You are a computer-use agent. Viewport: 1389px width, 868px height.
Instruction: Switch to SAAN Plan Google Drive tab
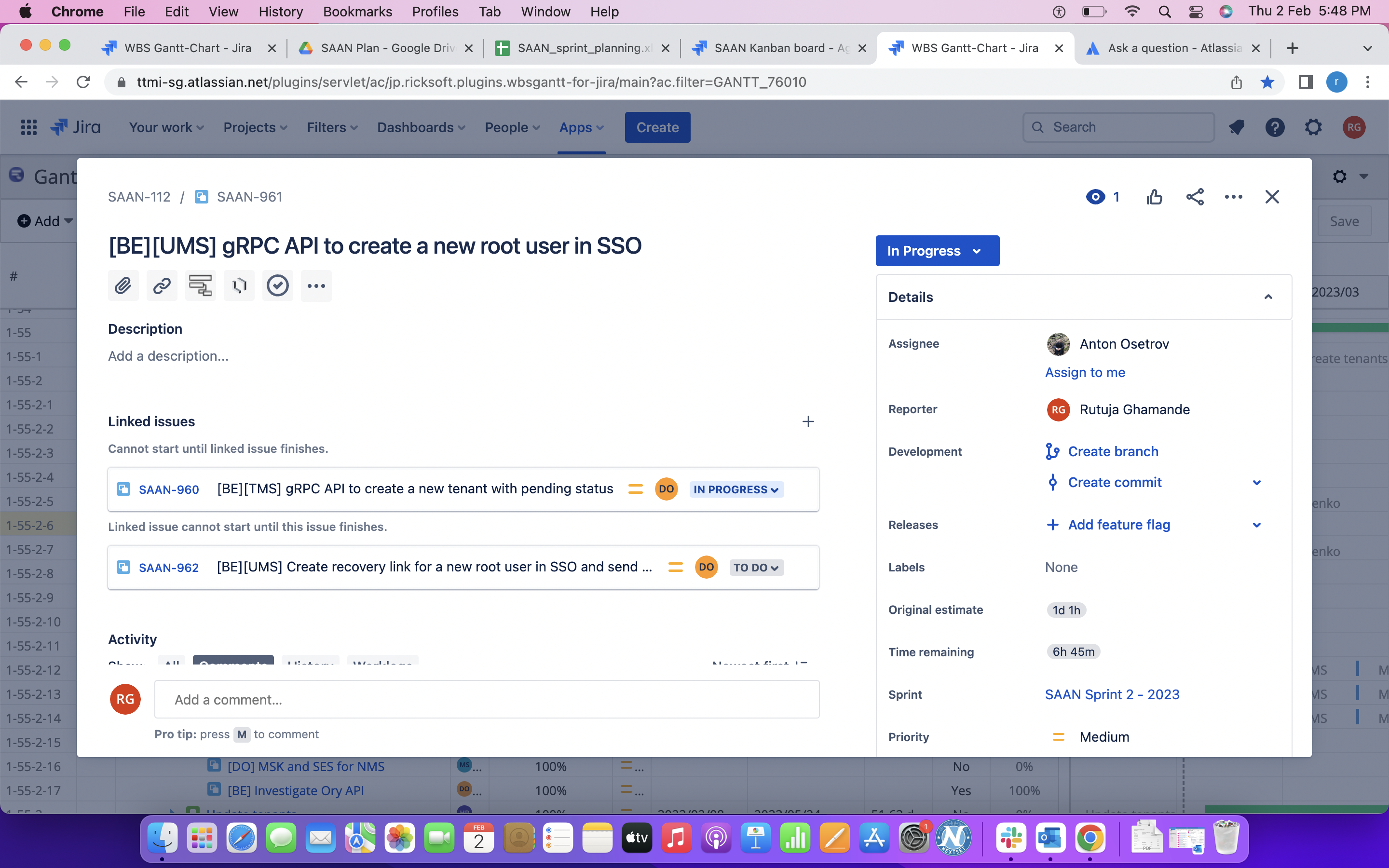tap(386, 48)
